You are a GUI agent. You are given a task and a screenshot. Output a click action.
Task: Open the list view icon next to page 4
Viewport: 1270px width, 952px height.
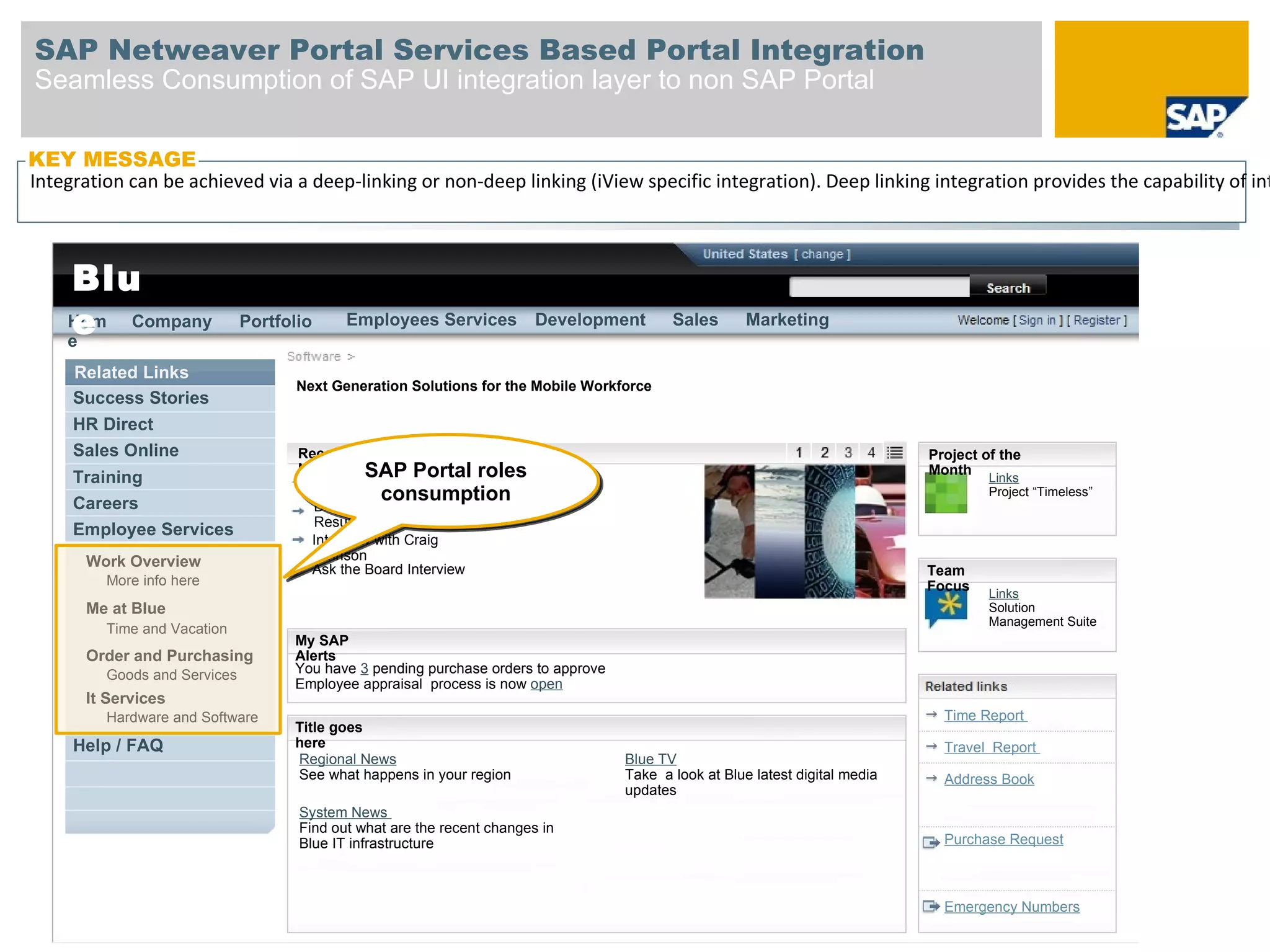click(894, 453)
